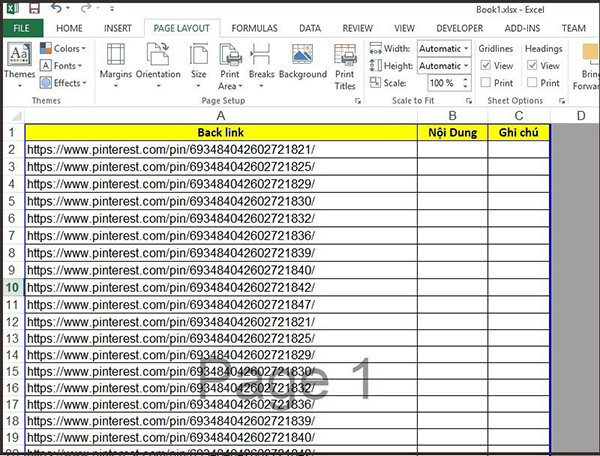600x456 pixels.
Task: Open the Undo history dropdown arrow
Action: click(x=68, y=8)
